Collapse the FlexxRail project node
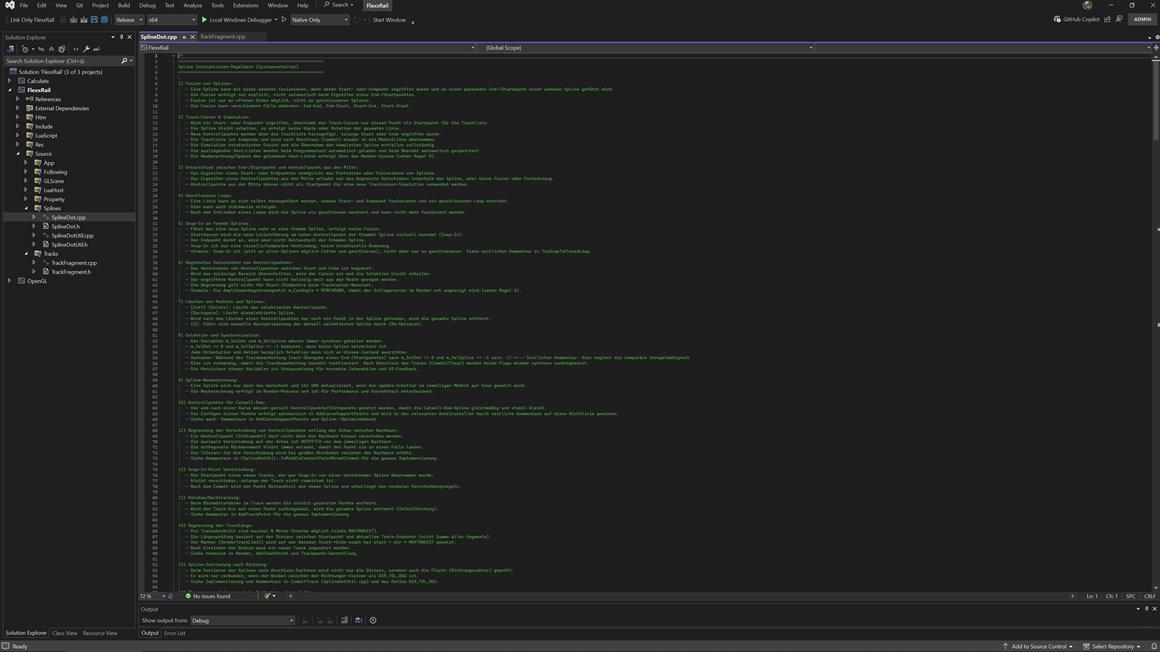 [10, 90]
